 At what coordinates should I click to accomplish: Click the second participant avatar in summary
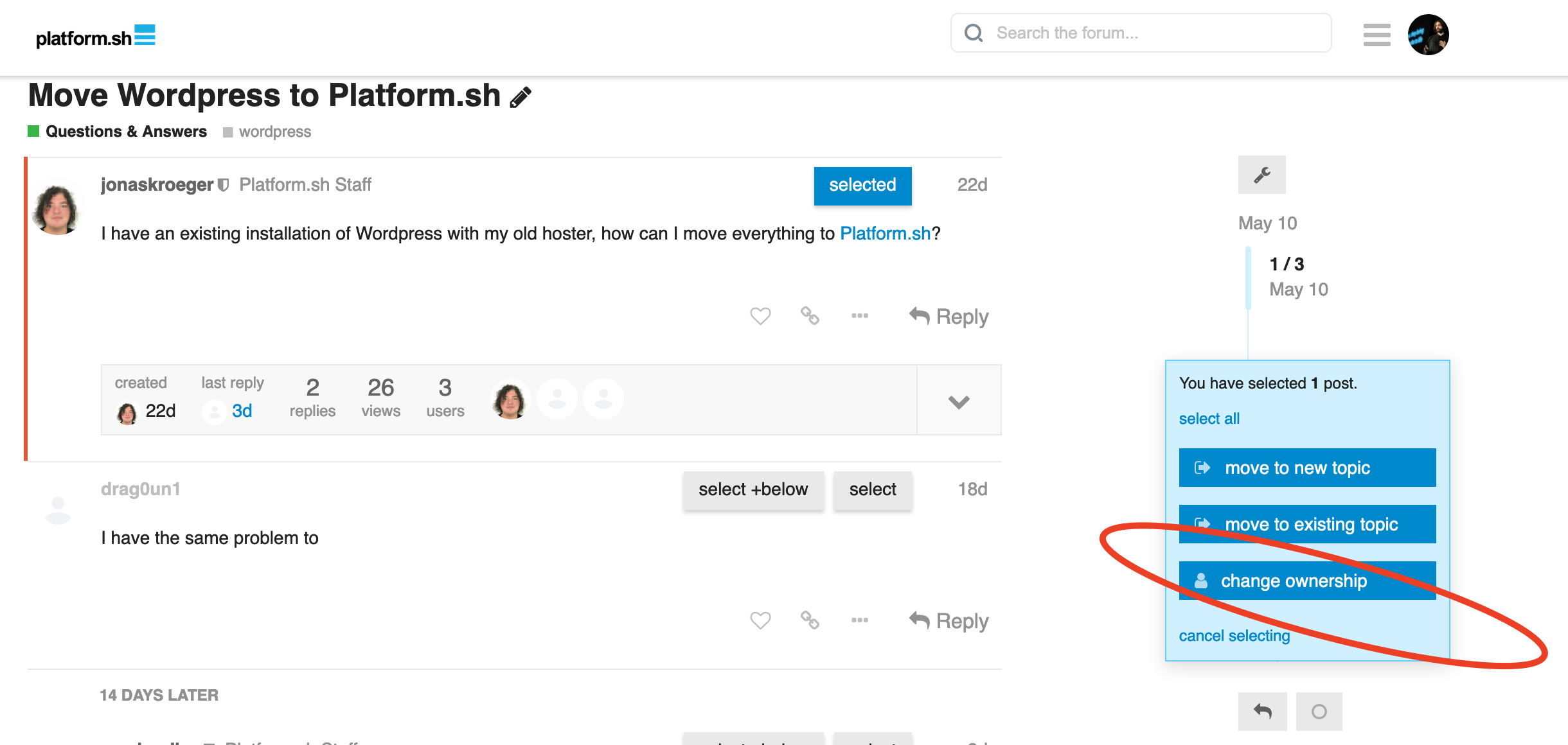(557, 399)
